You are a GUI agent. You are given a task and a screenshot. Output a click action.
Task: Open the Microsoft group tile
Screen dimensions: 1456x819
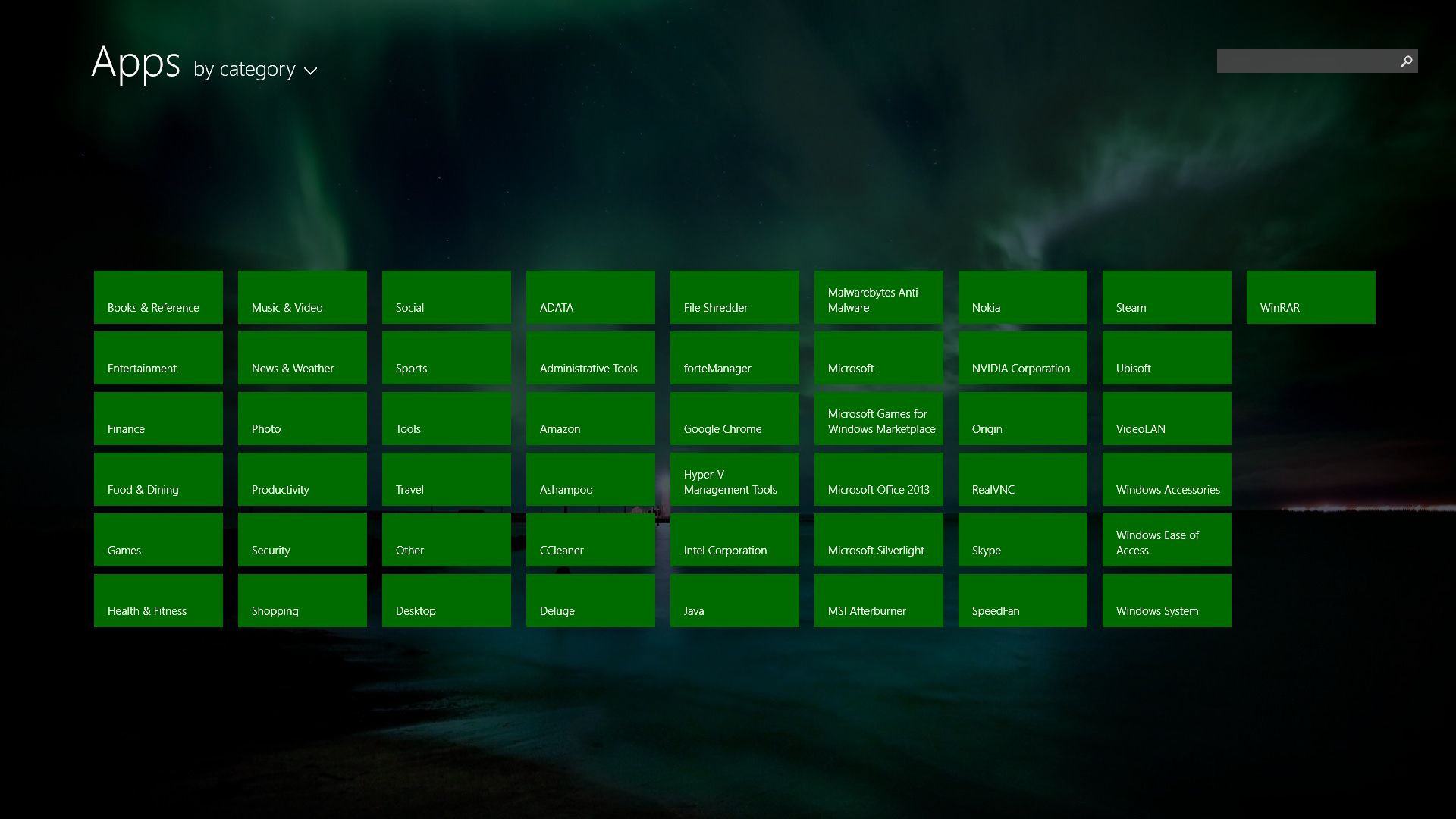(x=879, y=358)
